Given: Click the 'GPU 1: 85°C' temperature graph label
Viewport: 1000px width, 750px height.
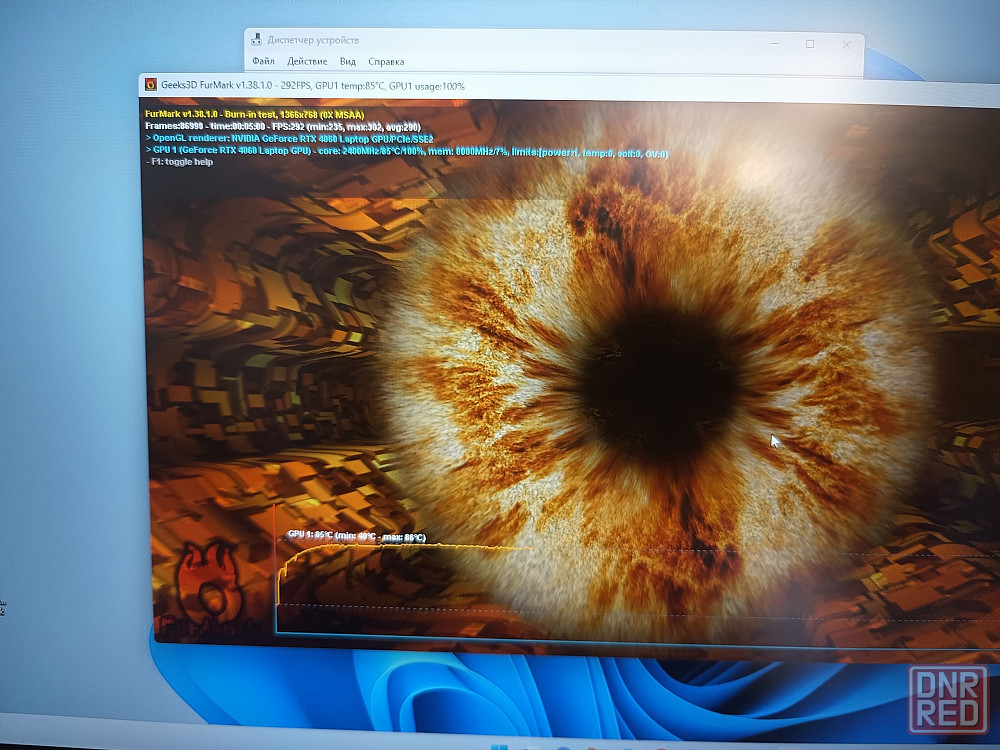Looking at the screenshot, I should tap(357, 536).
